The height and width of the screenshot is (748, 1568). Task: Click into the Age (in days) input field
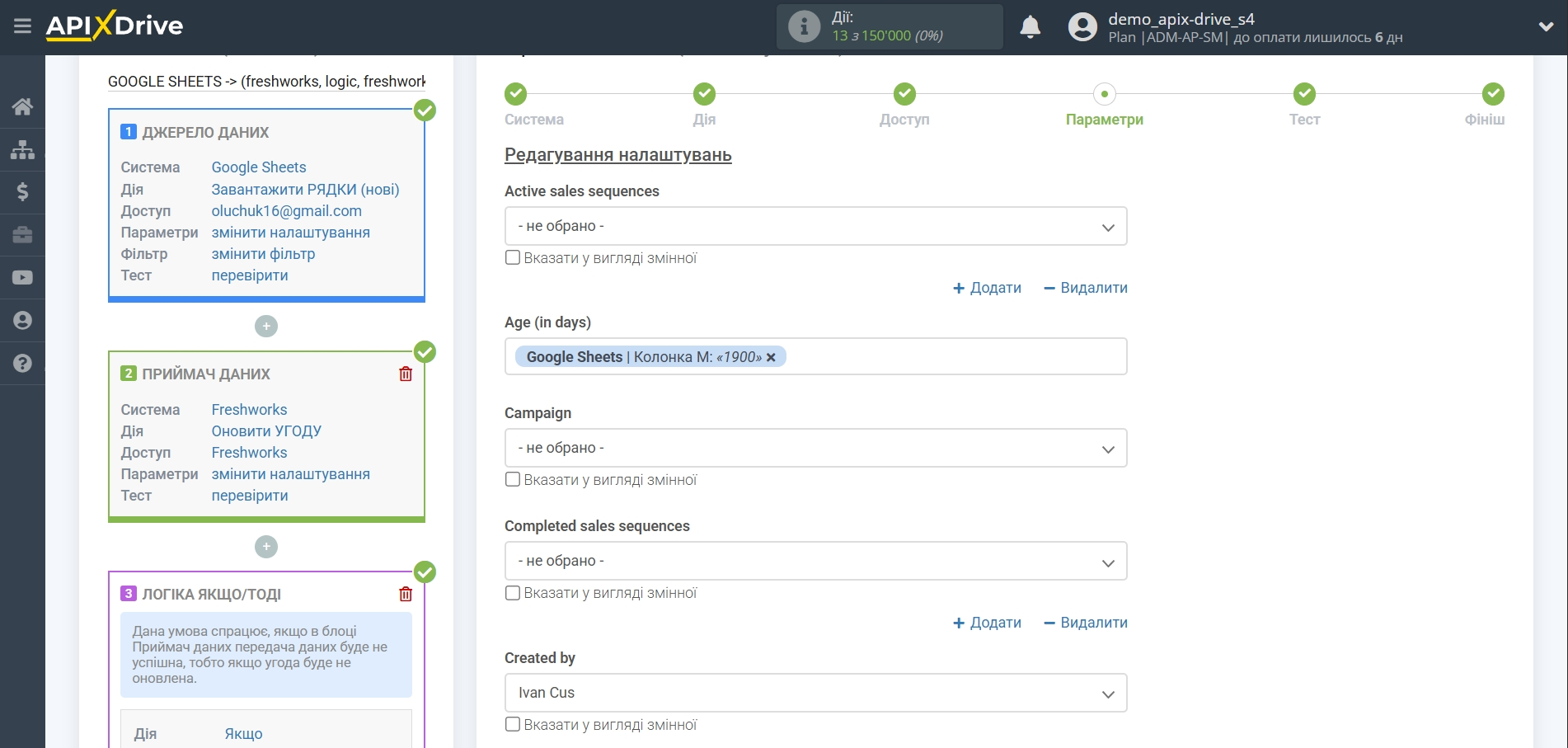click(x=948, y=357)
